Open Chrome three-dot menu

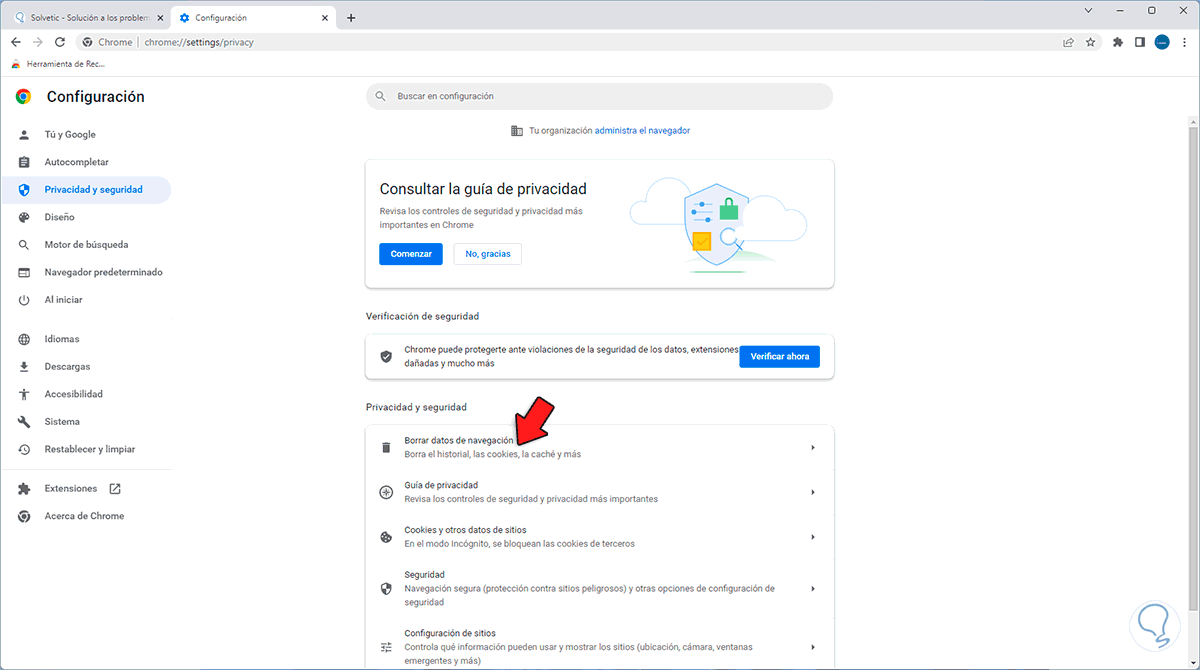point(1184,42)
